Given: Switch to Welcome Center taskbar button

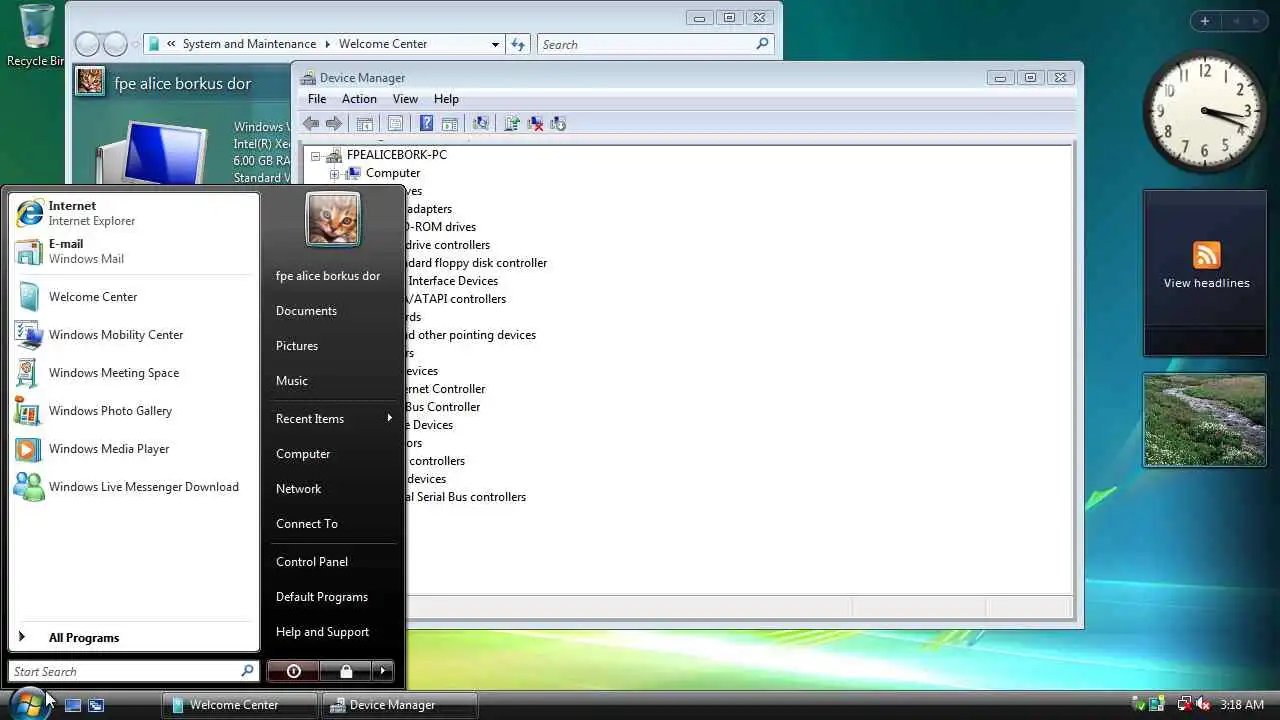Looking at the screenshot, I should [240, 705].
